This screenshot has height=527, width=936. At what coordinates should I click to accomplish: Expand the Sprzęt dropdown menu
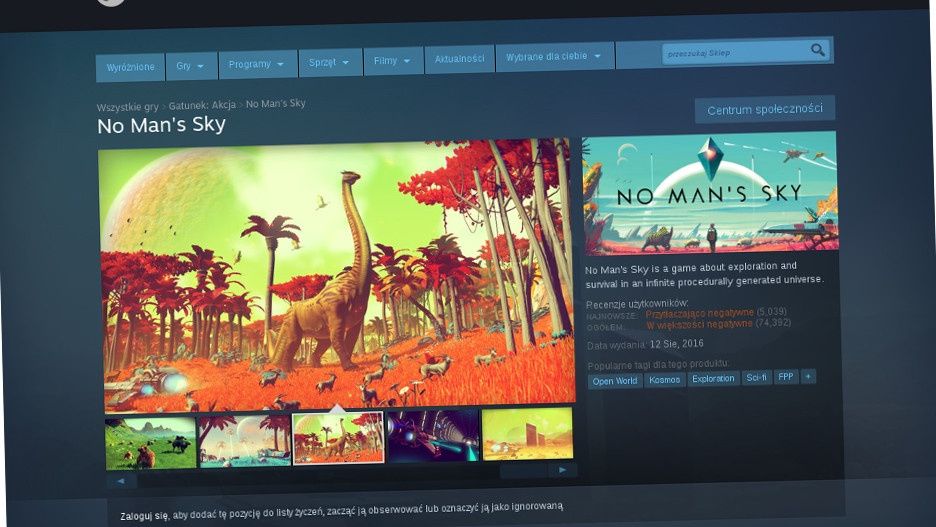click(329, 62)
